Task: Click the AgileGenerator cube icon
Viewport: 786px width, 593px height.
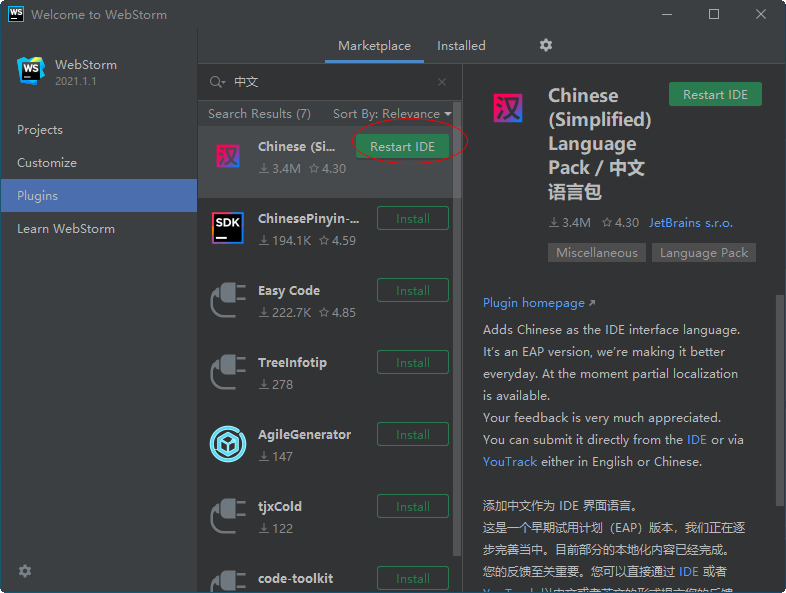Action: click(228, 444)
